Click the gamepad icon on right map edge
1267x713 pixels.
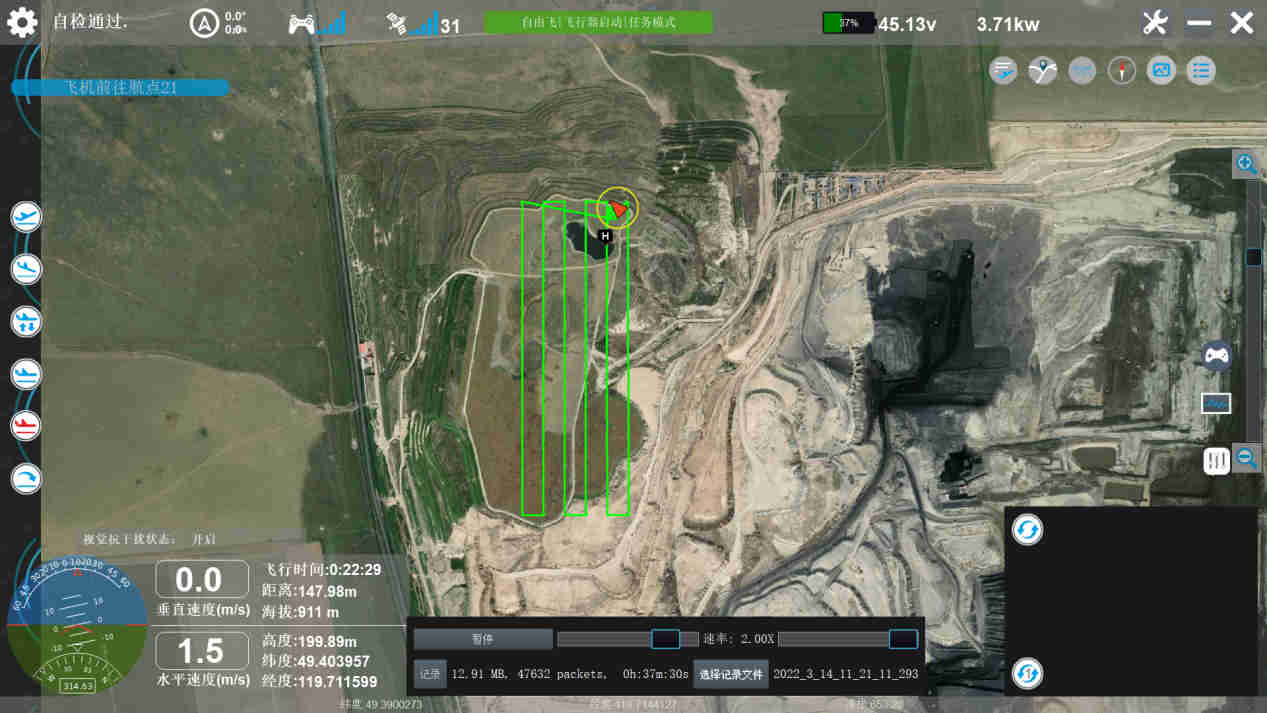coord(1216,355)
